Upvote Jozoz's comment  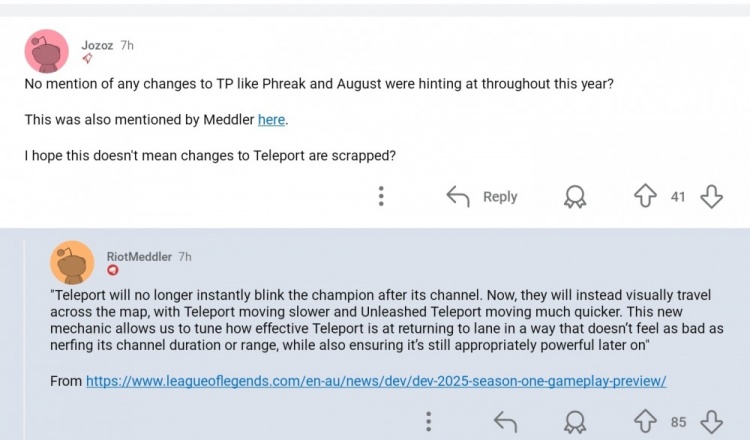tap(645, 196)
